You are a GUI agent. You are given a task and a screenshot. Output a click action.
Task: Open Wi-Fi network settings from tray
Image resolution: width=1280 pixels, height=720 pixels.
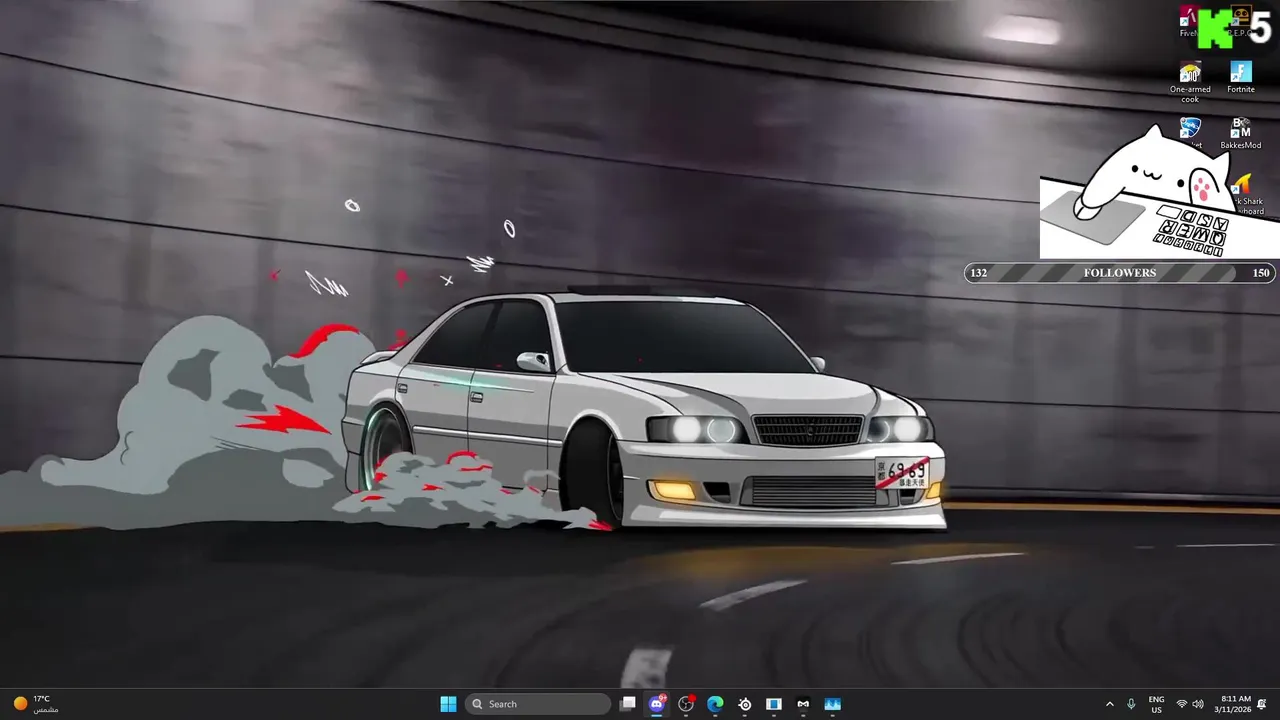point(1182,704)
